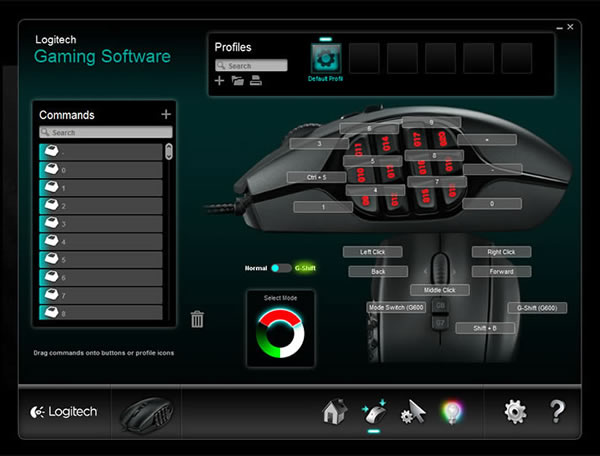Click the '5' assignment label on mouse
The width and height of the screenshot is (600, 456).
[x=372, y=161]
